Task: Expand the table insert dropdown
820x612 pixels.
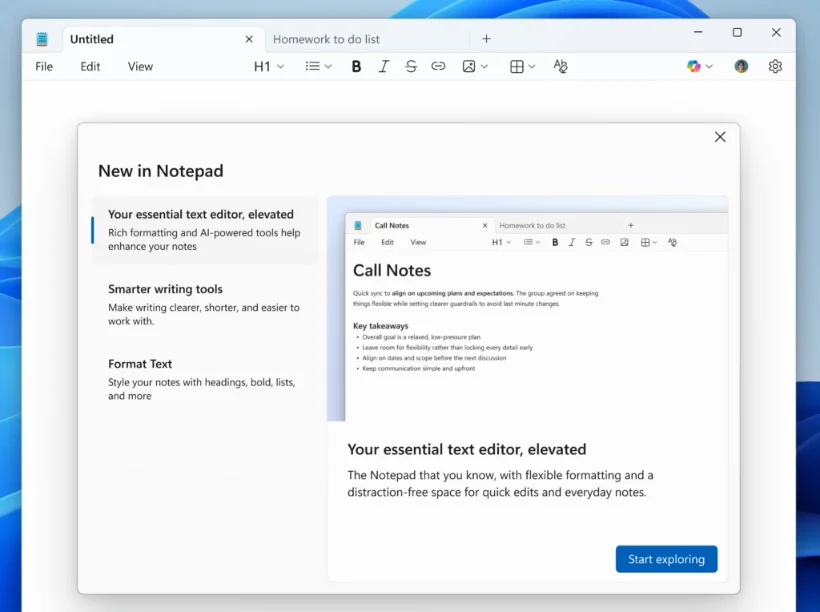Action: coord(523,67)
